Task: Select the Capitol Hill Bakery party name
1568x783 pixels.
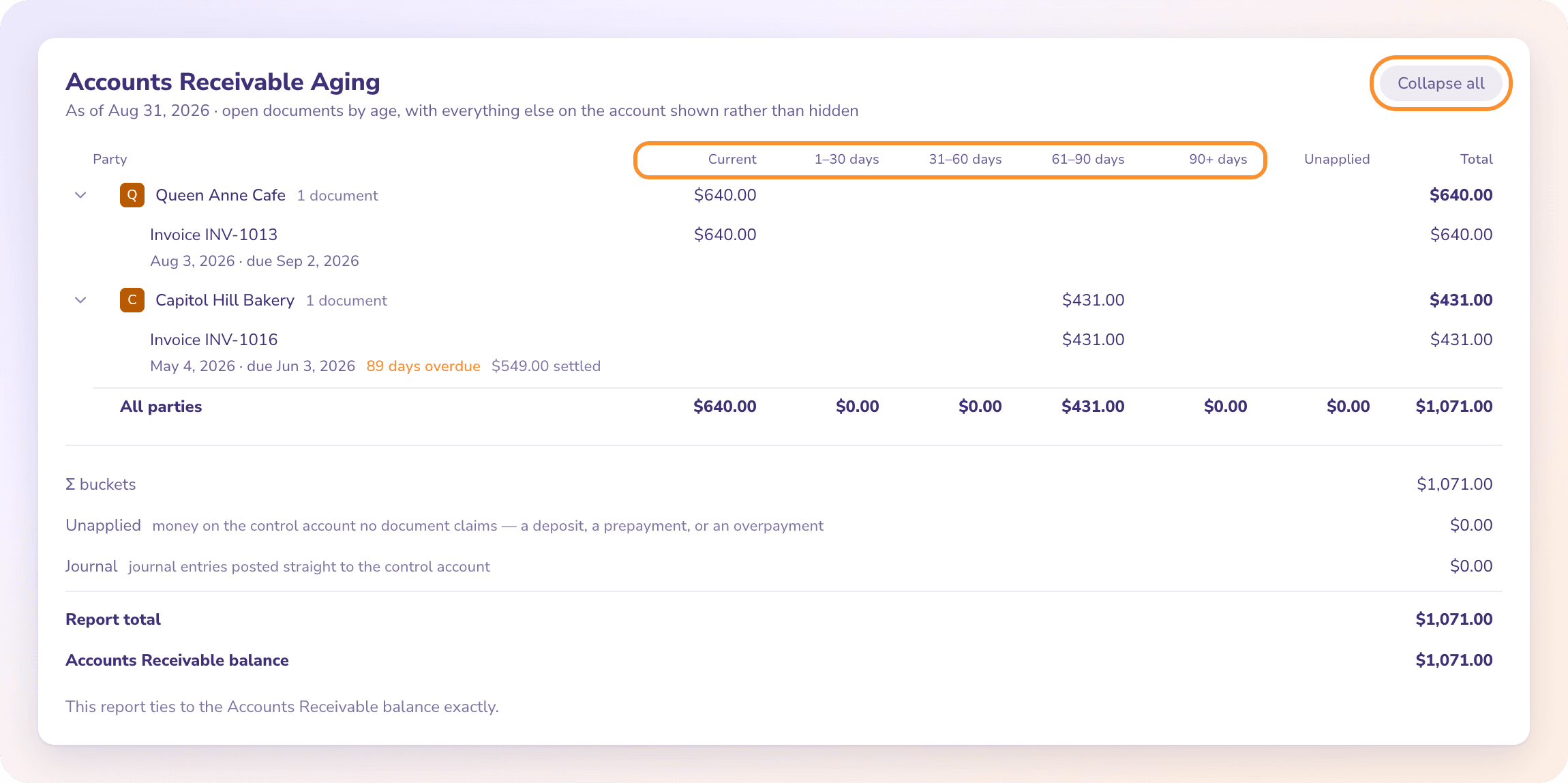Action: tap(225, 300)
